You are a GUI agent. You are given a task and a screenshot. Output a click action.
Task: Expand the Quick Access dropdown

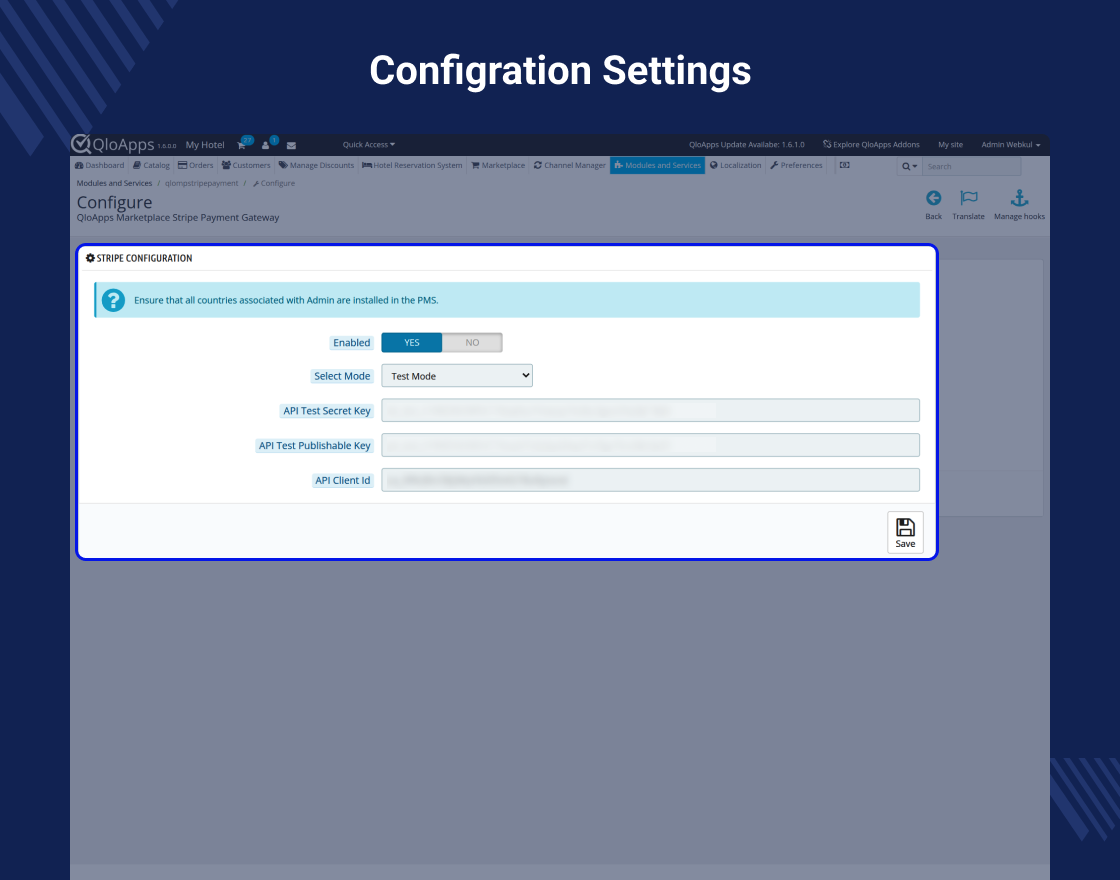tap(369, 144)
